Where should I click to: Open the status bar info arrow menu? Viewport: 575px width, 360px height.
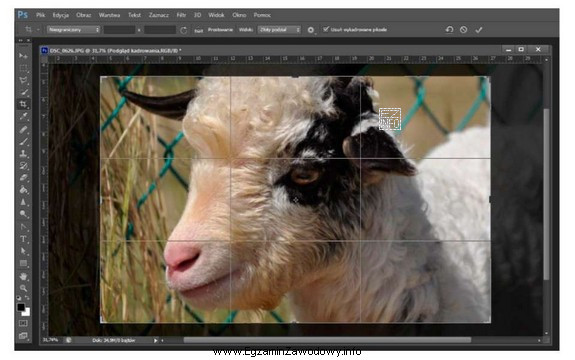tap(155, 341)
